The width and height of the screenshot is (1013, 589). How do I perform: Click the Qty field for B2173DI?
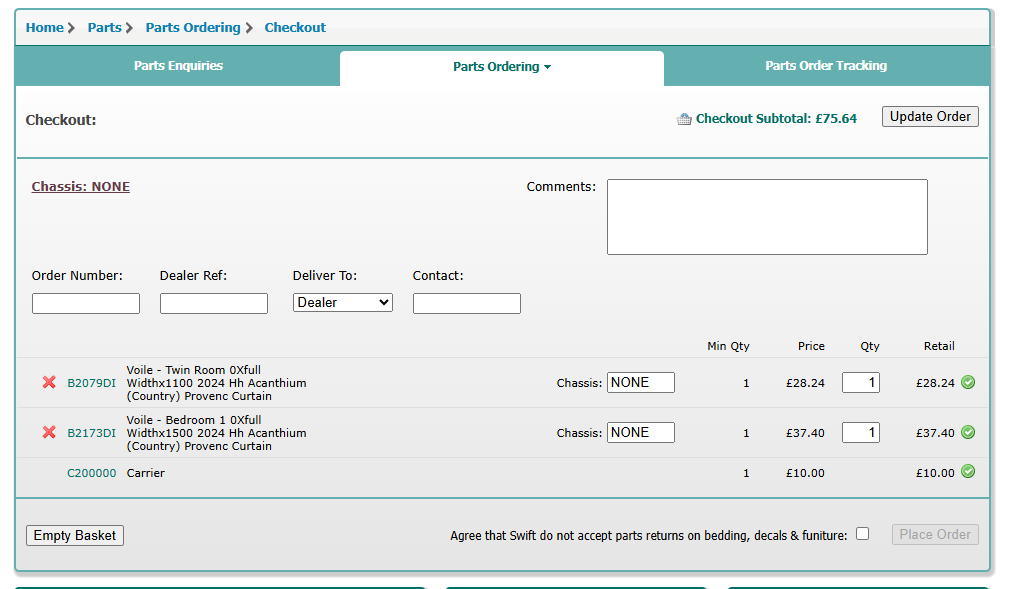[x=860, y=433]
